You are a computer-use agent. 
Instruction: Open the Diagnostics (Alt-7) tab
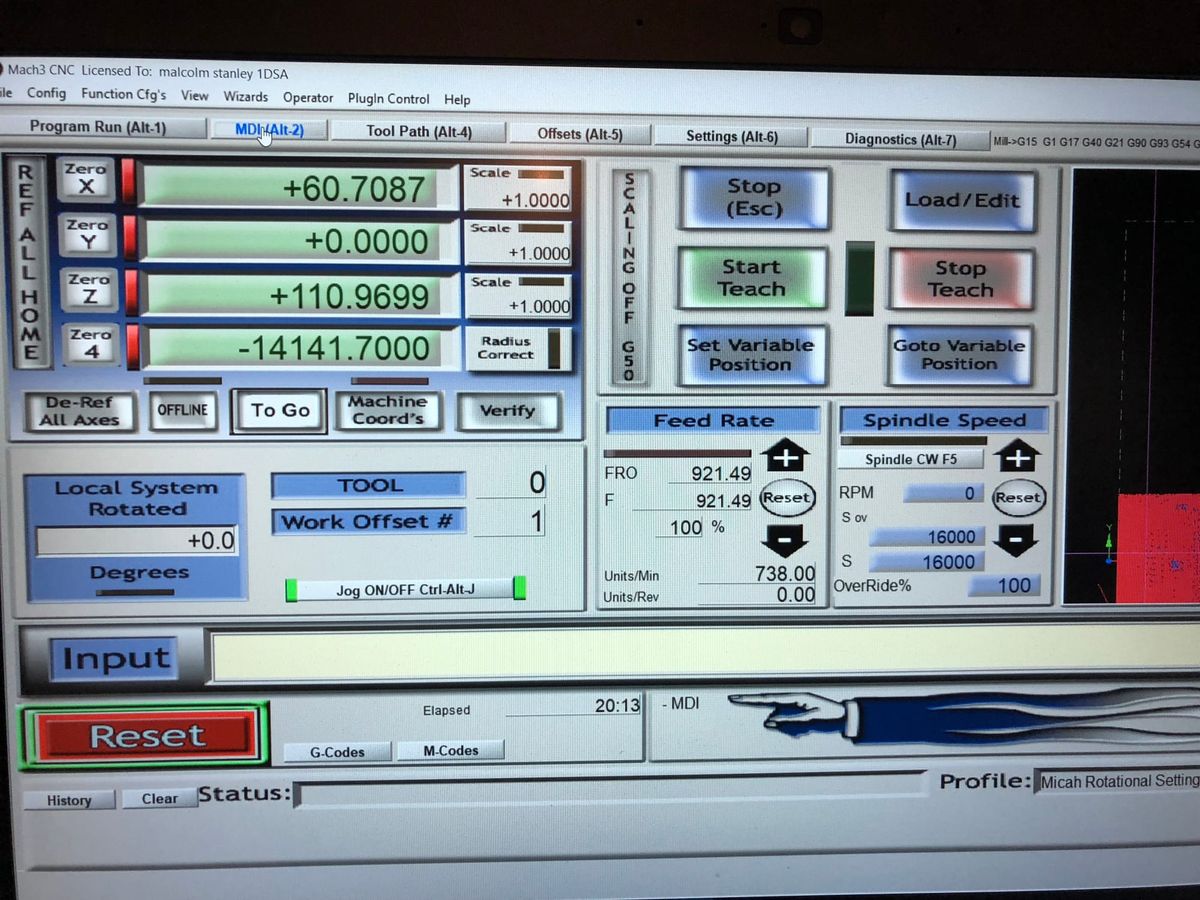pyautogui.click(x=900, y=139)
